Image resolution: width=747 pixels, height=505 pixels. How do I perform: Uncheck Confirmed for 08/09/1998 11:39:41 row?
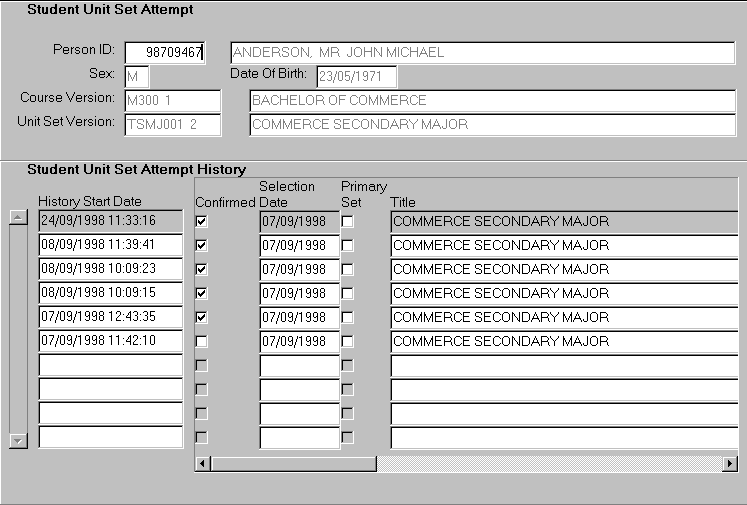(202, 245)
